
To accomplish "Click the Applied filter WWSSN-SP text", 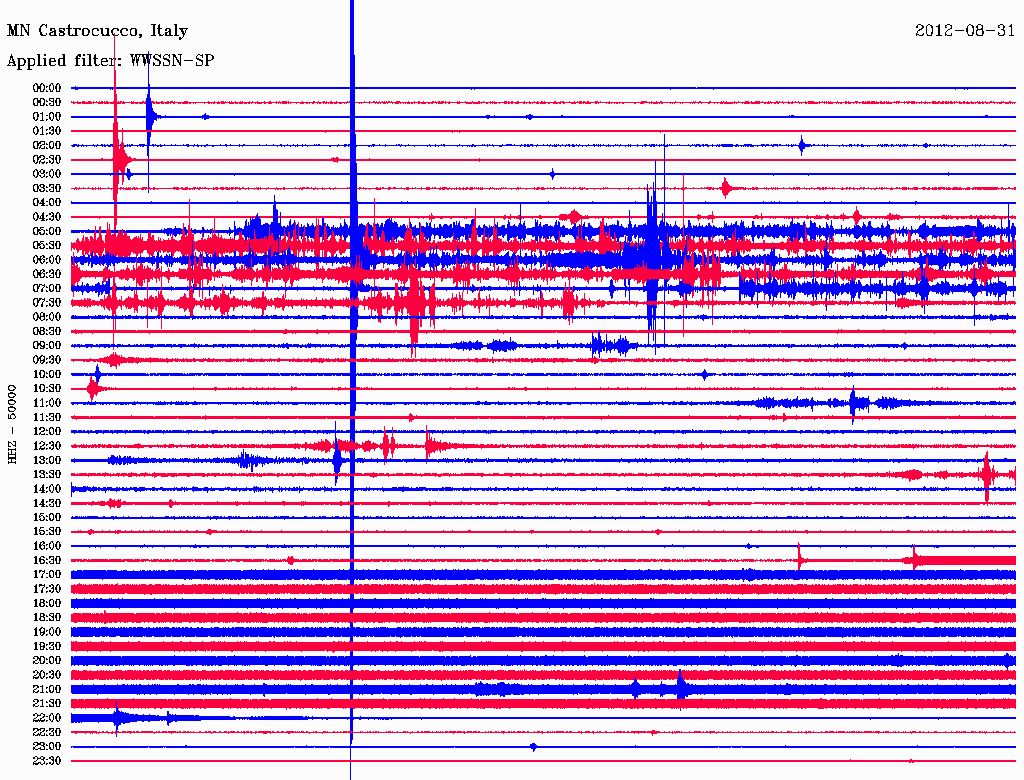I will pos(110,61).
